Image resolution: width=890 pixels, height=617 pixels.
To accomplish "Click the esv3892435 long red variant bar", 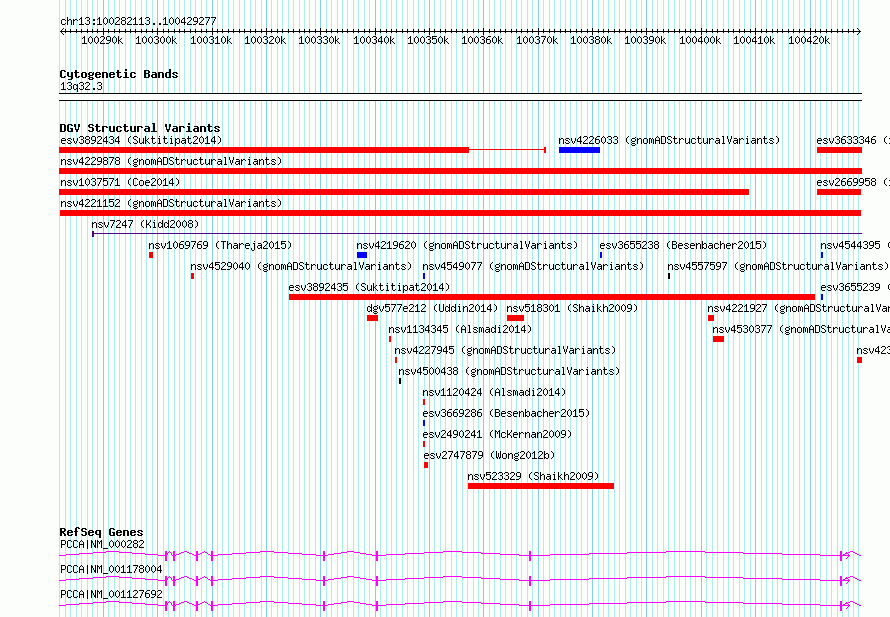I will 552,297.
